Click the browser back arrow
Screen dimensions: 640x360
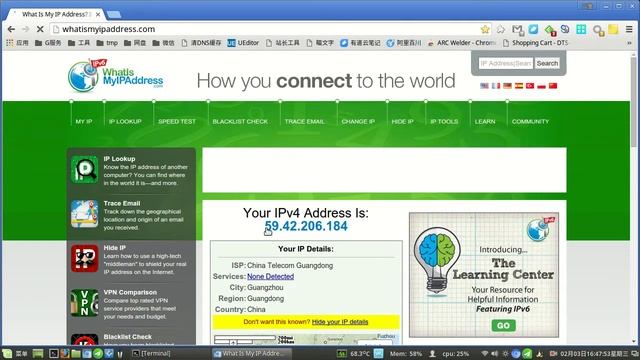tap(11, 29)
